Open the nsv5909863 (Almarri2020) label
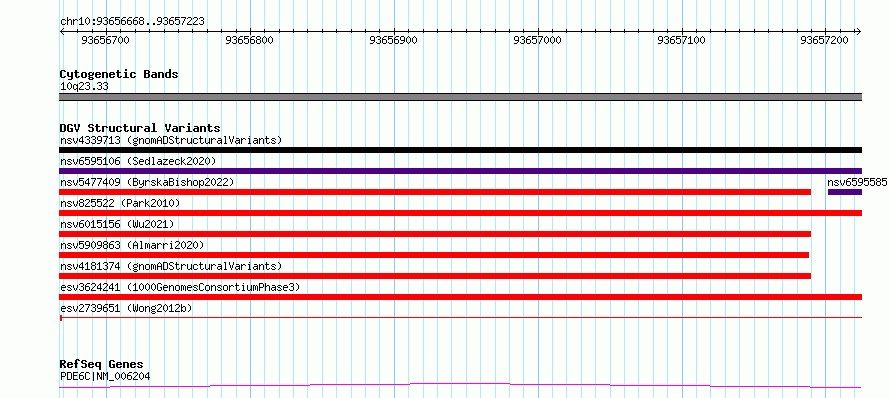 point(132,245)
